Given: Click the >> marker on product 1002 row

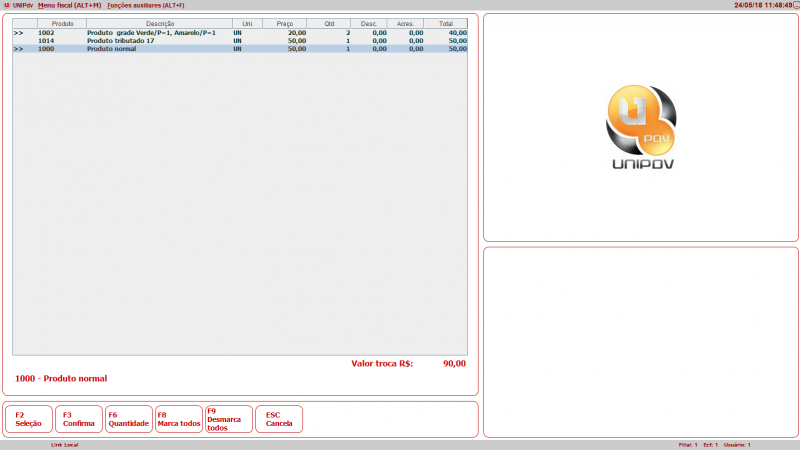Looking at the screenshot, I should (18, 33).
